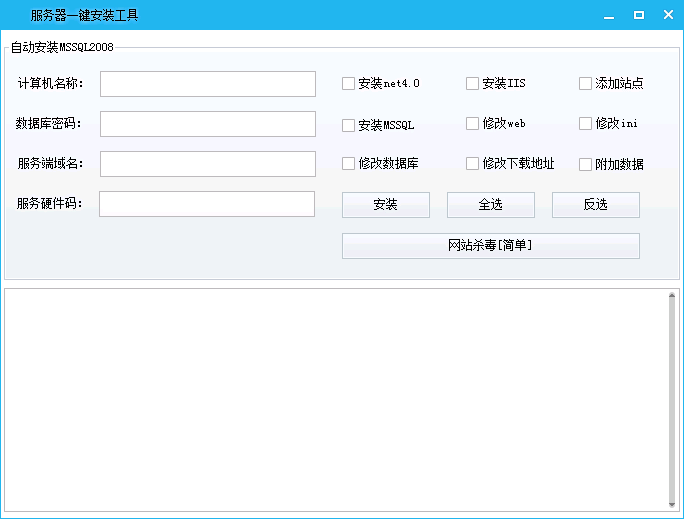Toggle the 修改web checkbox
The width and height of the screenshot is (684, 519).
click(x=473, y=124)
